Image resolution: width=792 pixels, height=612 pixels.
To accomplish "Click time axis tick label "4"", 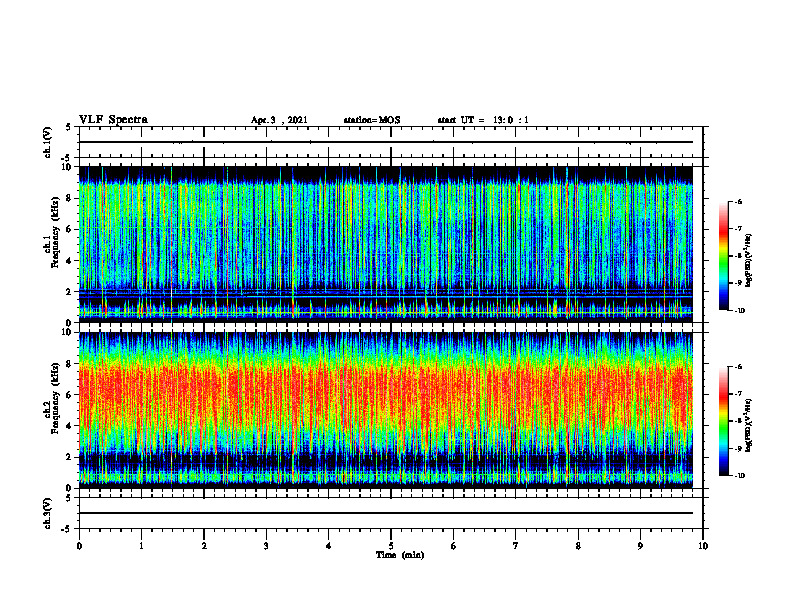I will [328, 546].
